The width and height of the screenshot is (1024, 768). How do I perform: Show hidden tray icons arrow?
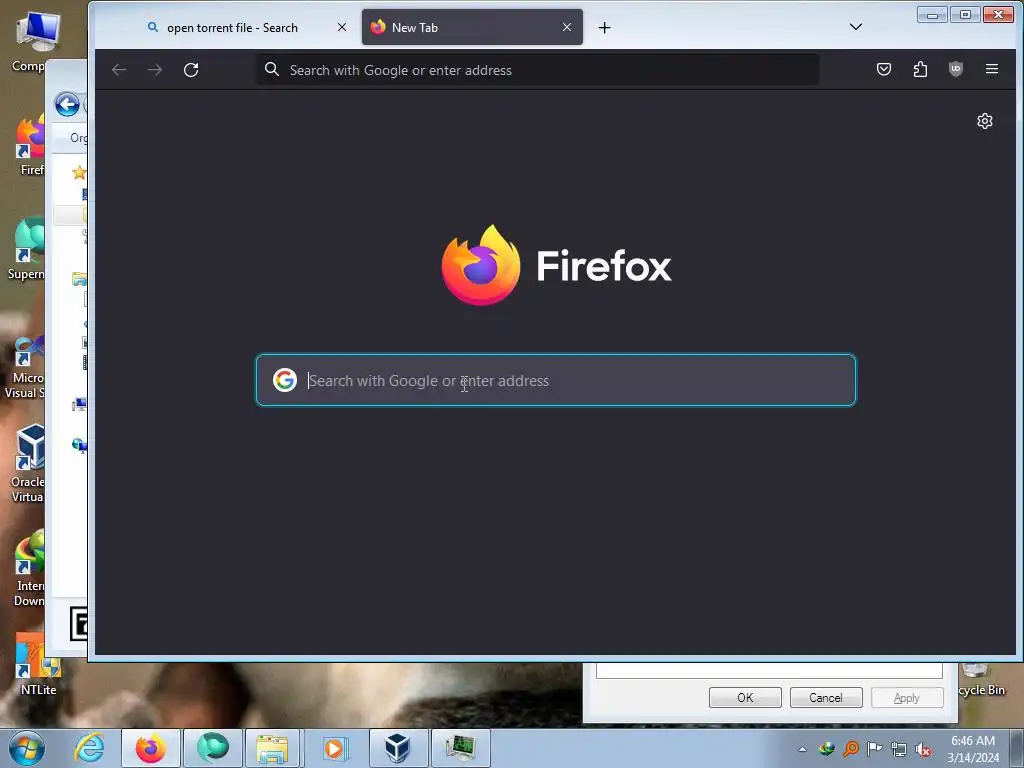pyautogui.click(x=802, y=749)
